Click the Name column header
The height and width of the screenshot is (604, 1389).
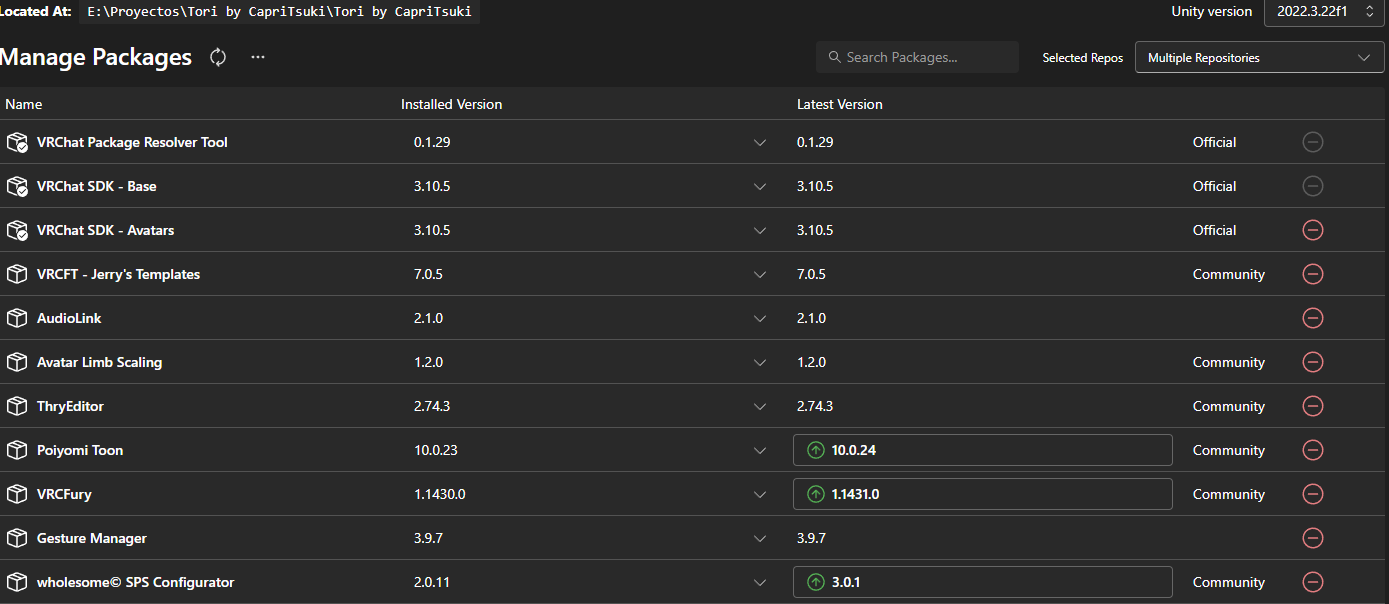(24, 104)
